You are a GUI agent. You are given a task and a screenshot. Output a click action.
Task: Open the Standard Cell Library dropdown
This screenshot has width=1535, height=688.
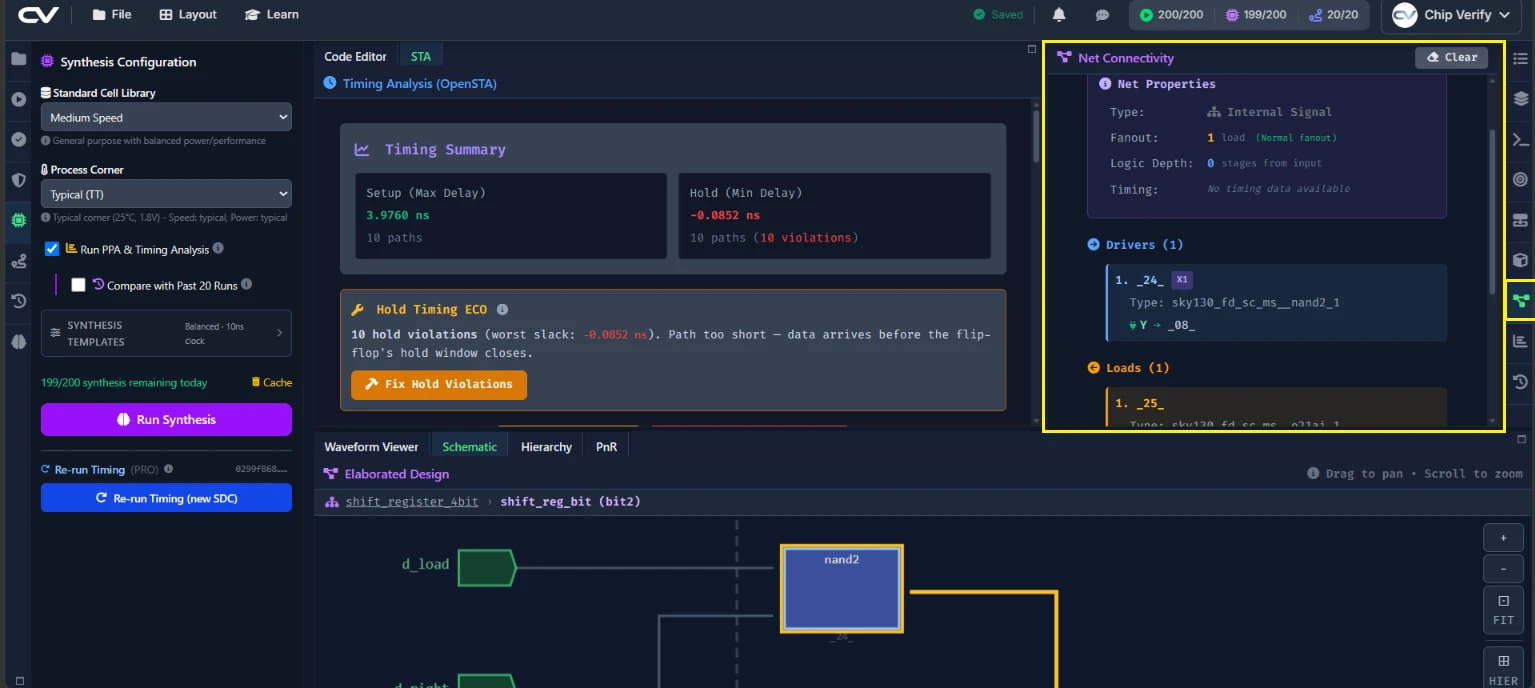[x=166, y=117]
